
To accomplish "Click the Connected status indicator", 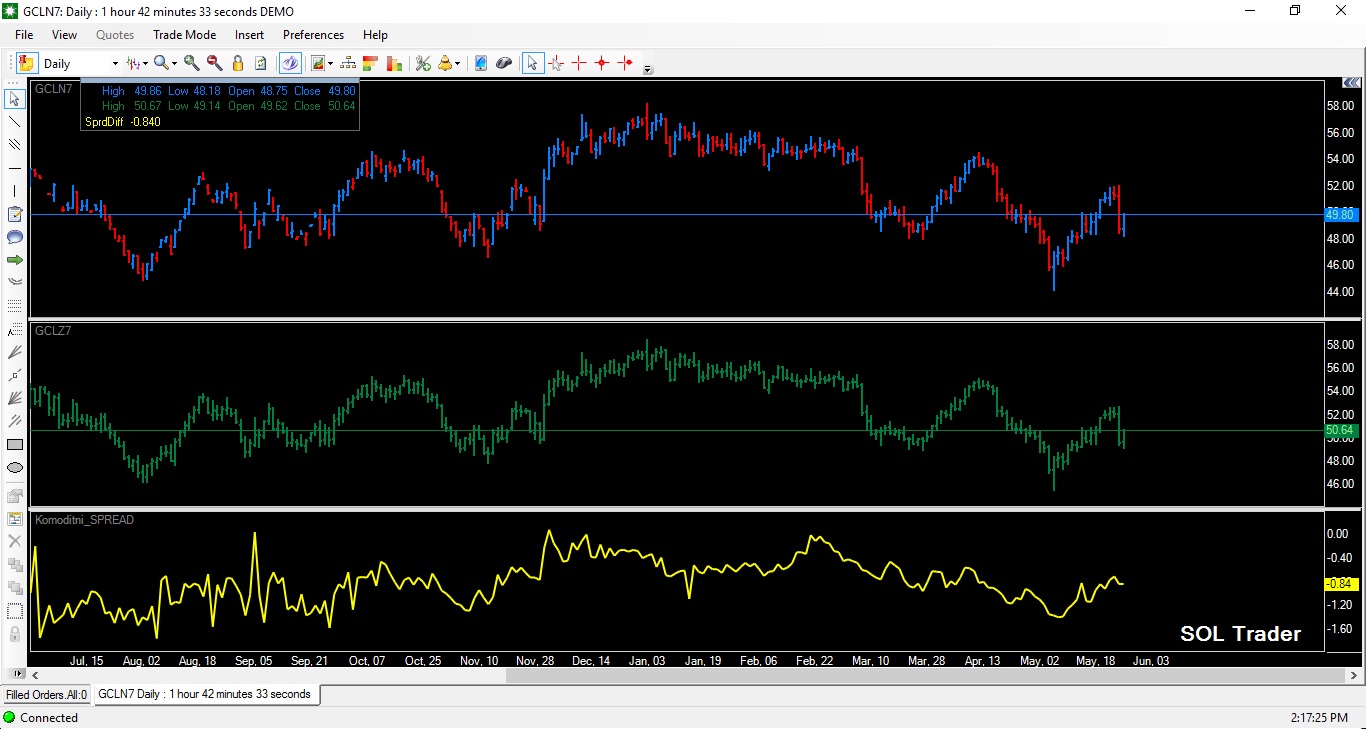I will click(40, 718).
